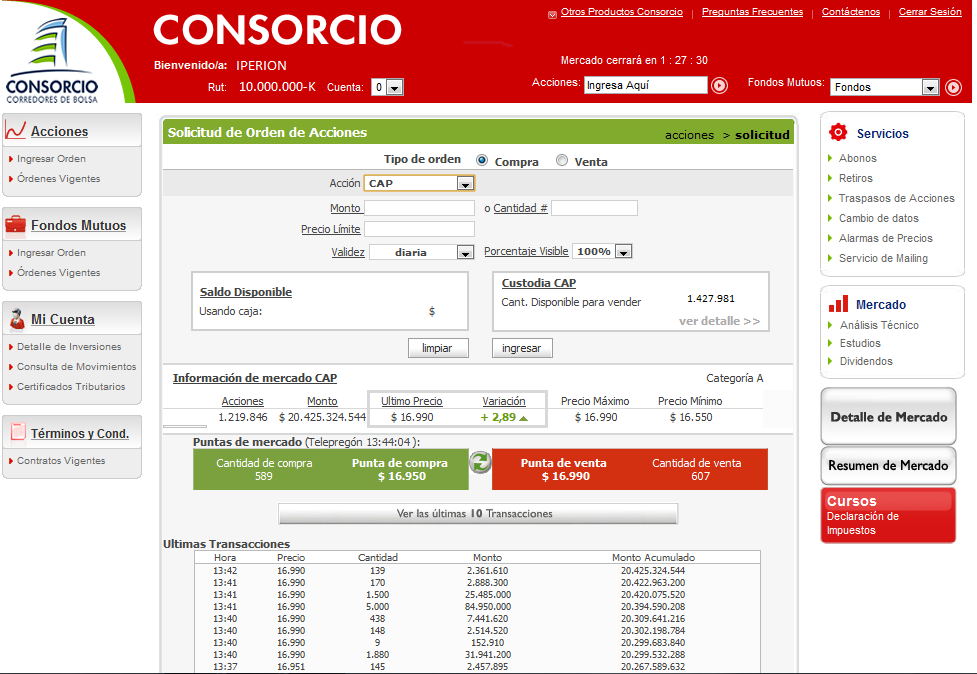Open Cambio de datos

click(879, 218)
